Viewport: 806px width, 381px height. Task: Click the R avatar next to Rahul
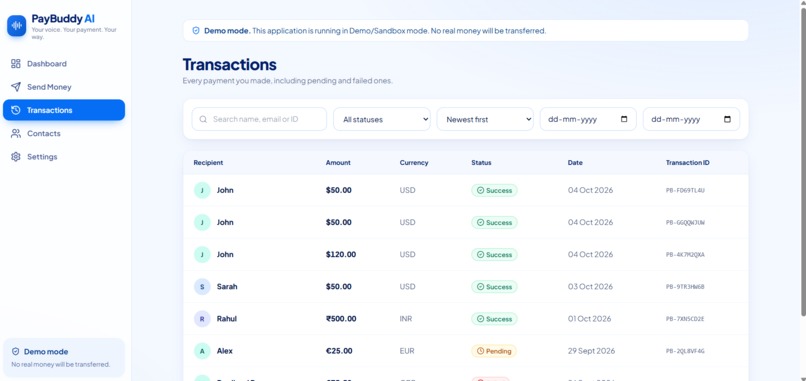[x=202, y=319]
